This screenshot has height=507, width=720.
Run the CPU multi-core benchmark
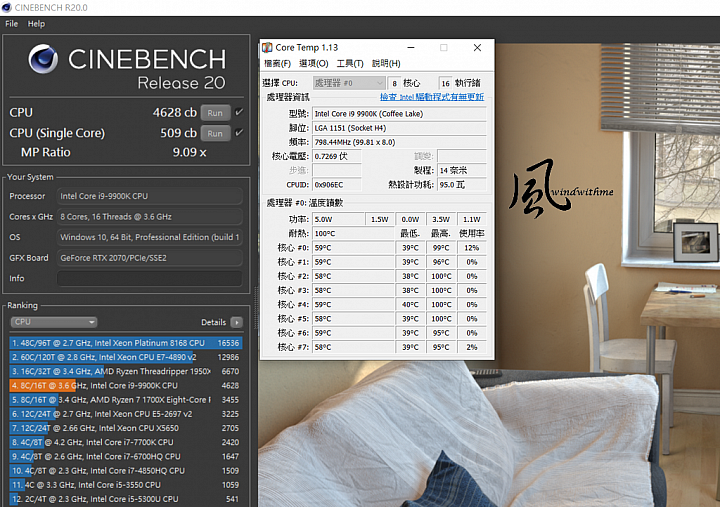[215, 113]
